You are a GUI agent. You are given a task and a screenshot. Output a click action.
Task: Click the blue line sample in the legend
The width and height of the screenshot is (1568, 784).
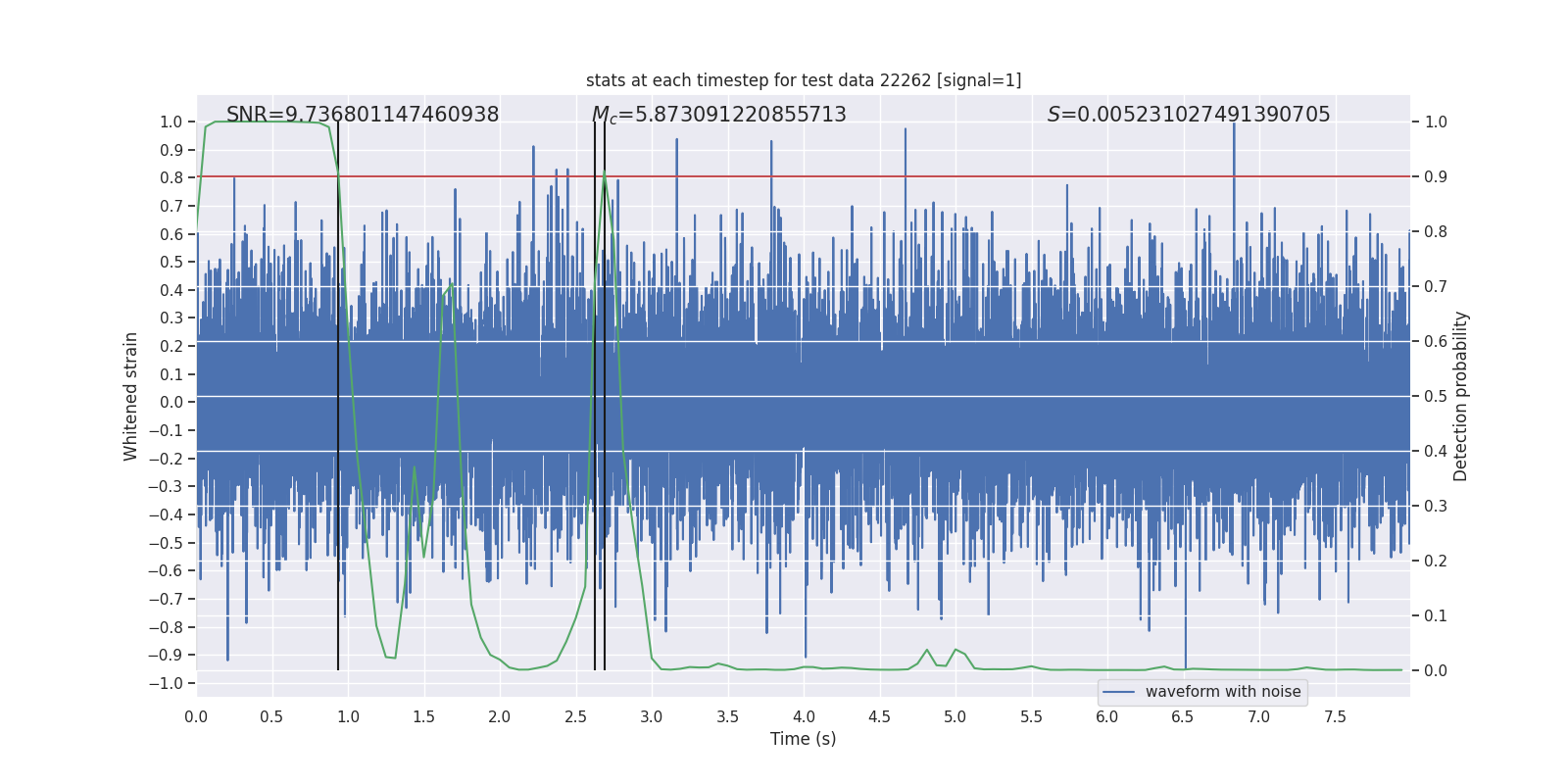coord(1119,692)
